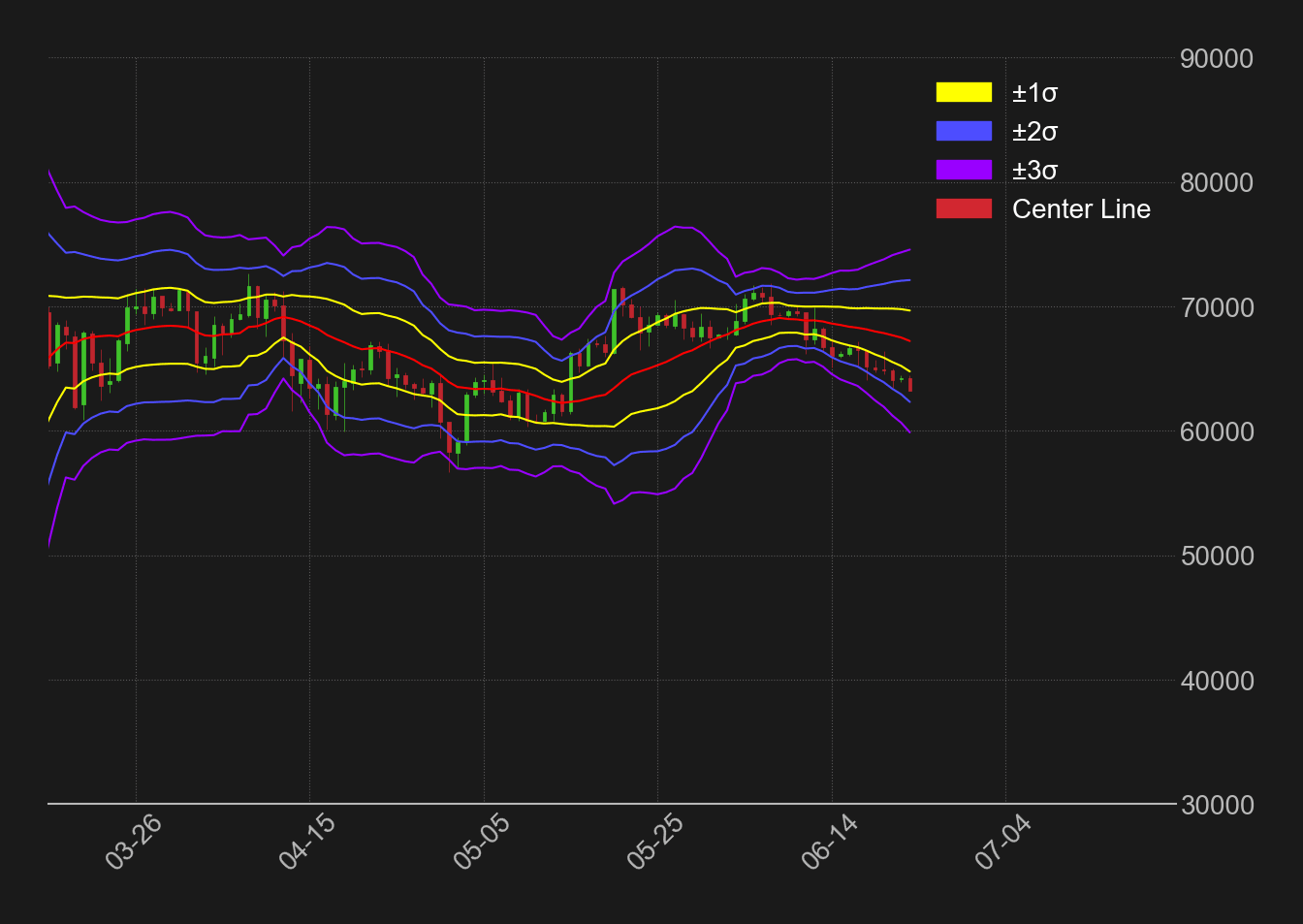Hide the Center Line series via legend text
1303x924 pixels.
tap(1080, 209)
